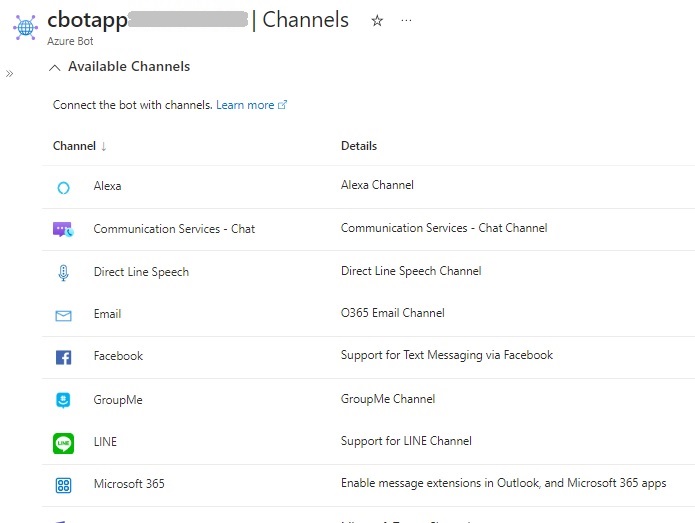This screenshot has height=523, width=695.
Task: Favorite this page with the star icon
Action: click(x=377, y=21)
